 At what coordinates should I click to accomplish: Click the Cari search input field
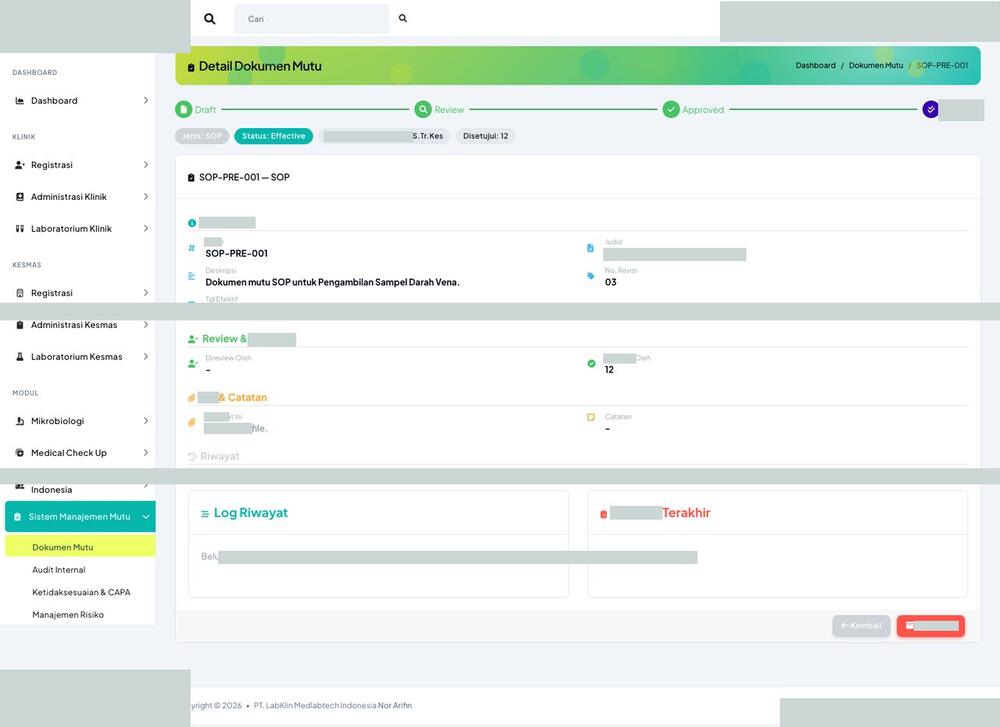point(312,18)
